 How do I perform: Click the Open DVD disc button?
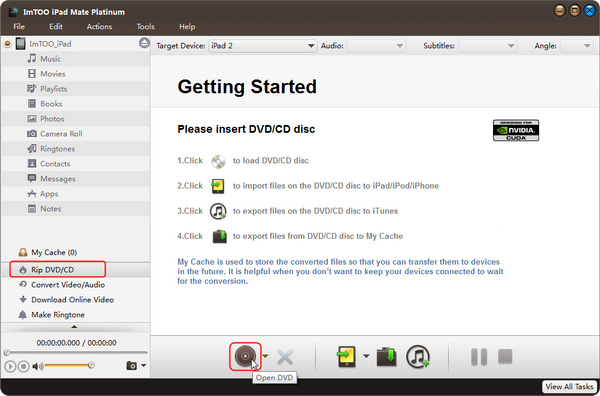pyautogui.click(x=245, y=357)
